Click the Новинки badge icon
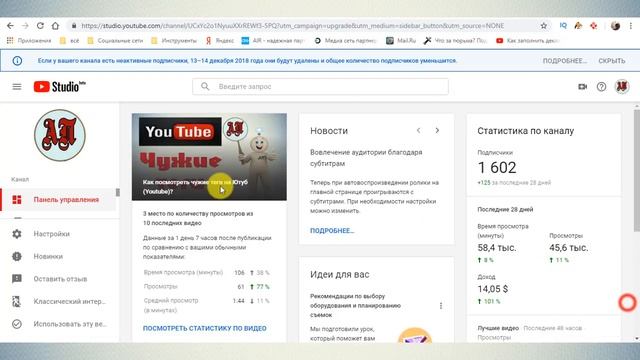640x360 pixels. click(17, 256)
